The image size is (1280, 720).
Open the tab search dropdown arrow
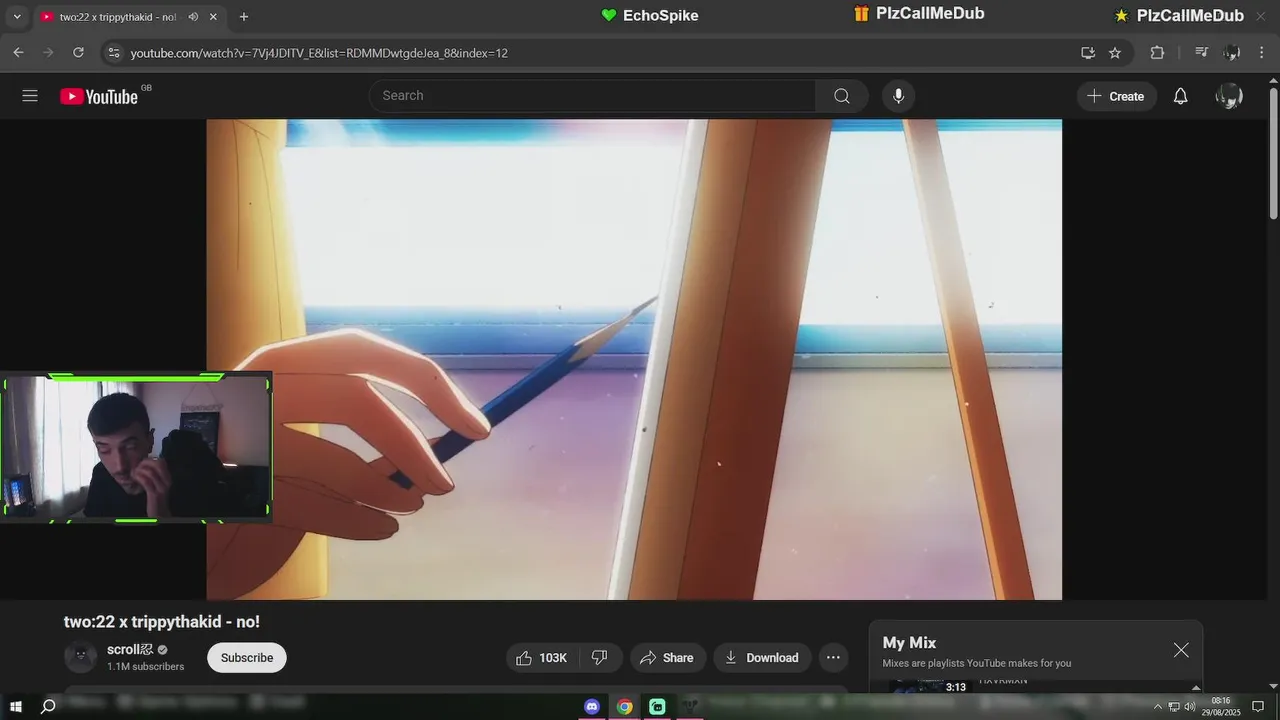click(16, 17)
